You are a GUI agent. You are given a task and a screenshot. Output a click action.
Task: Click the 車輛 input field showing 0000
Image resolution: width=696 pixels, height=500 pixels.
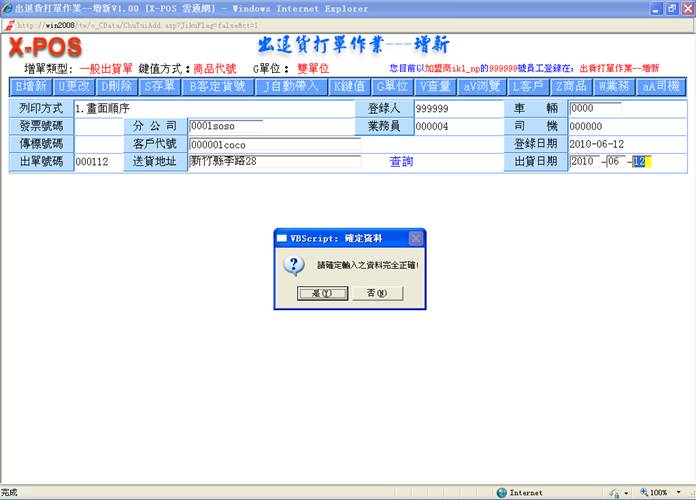tap(594, 109)
